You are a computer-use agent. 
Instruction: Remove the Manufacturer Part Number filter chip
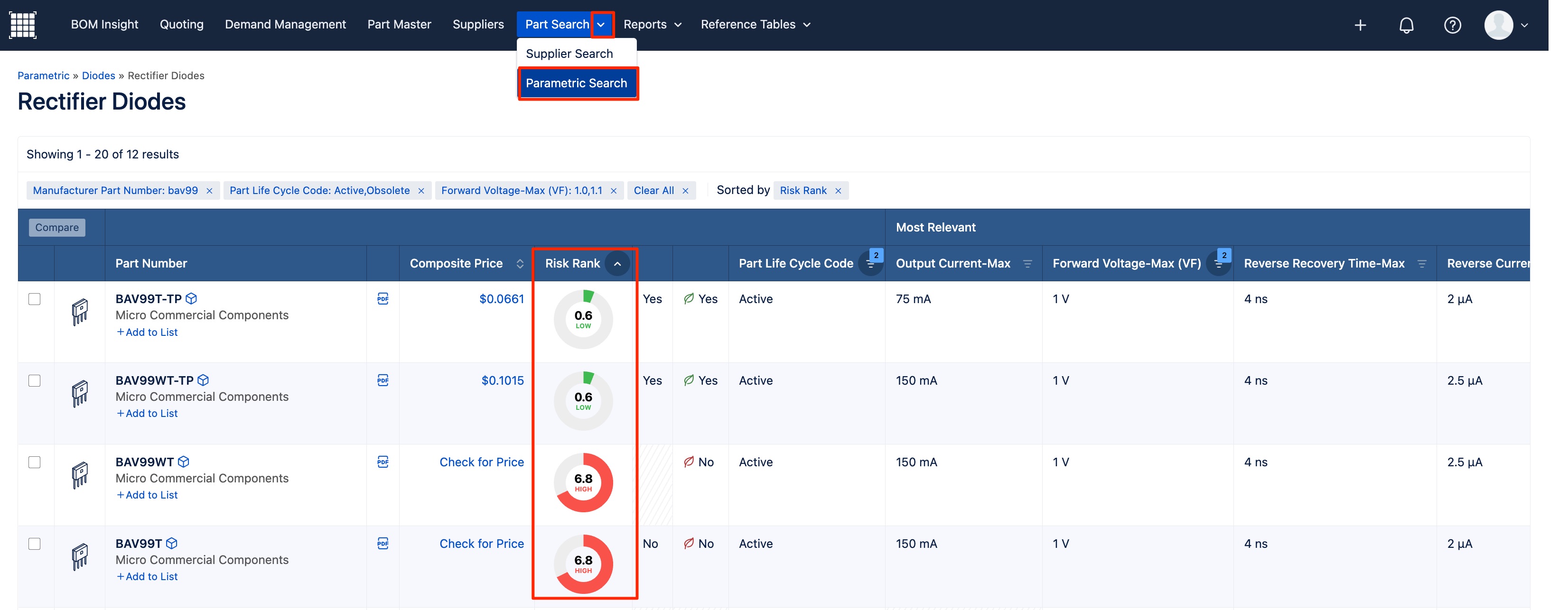[x=209, y=190]
